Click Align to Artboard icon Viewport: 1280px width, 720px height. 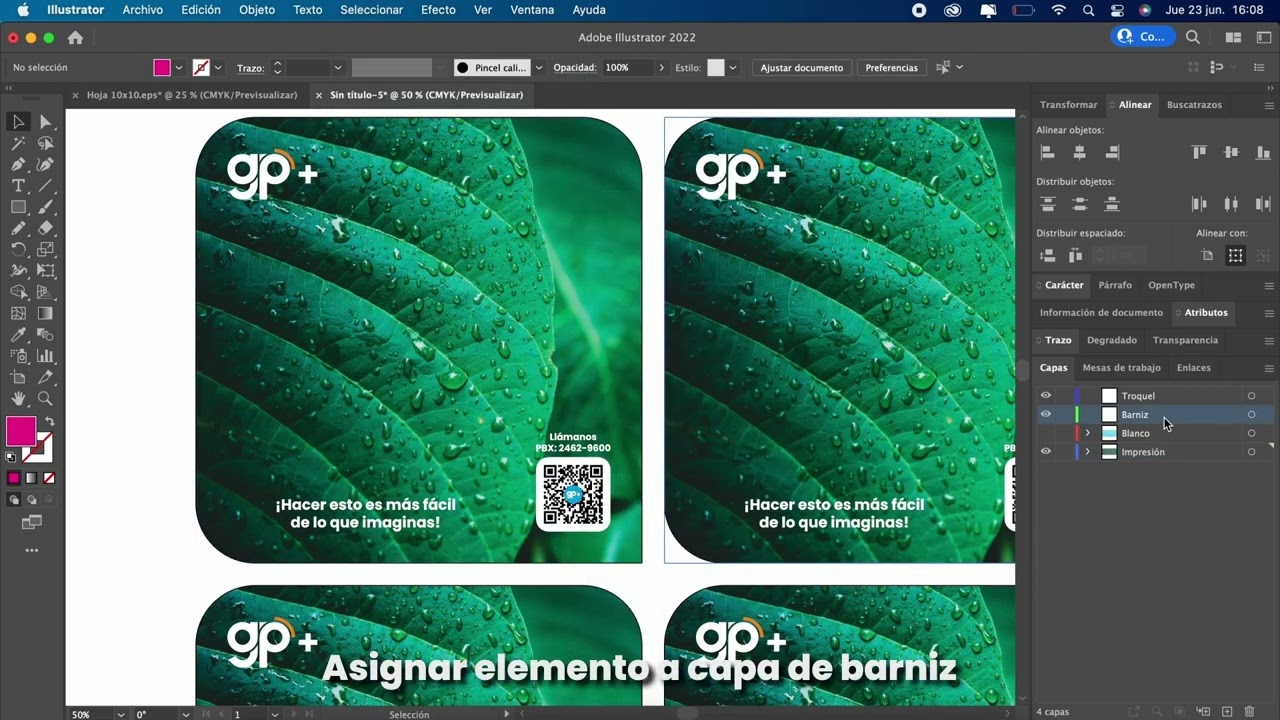point(1208,256)
